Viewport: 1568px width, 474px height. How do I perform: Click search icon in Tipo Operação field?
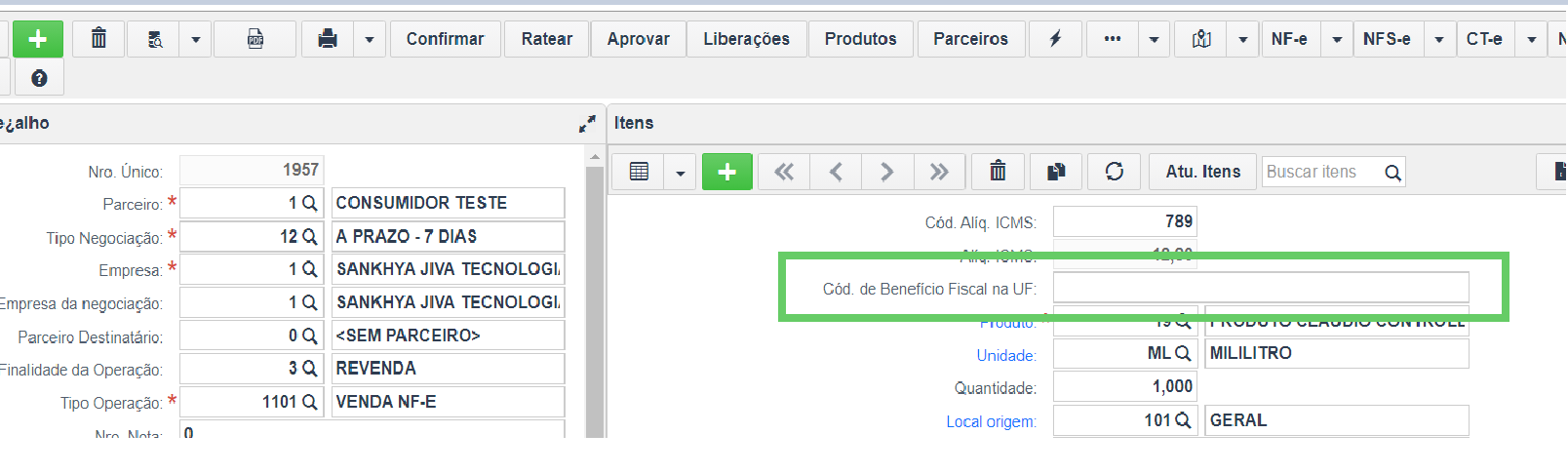310,402
